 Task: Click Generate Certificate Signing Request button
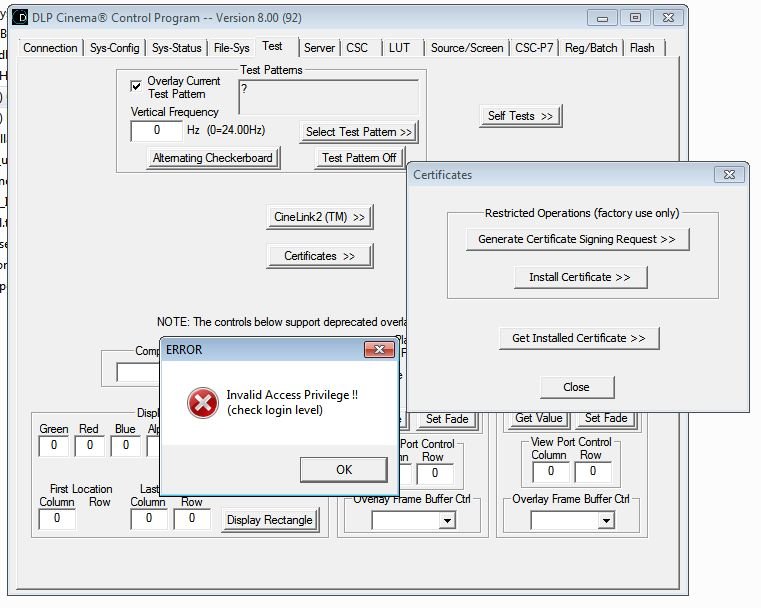coord(577,239)
